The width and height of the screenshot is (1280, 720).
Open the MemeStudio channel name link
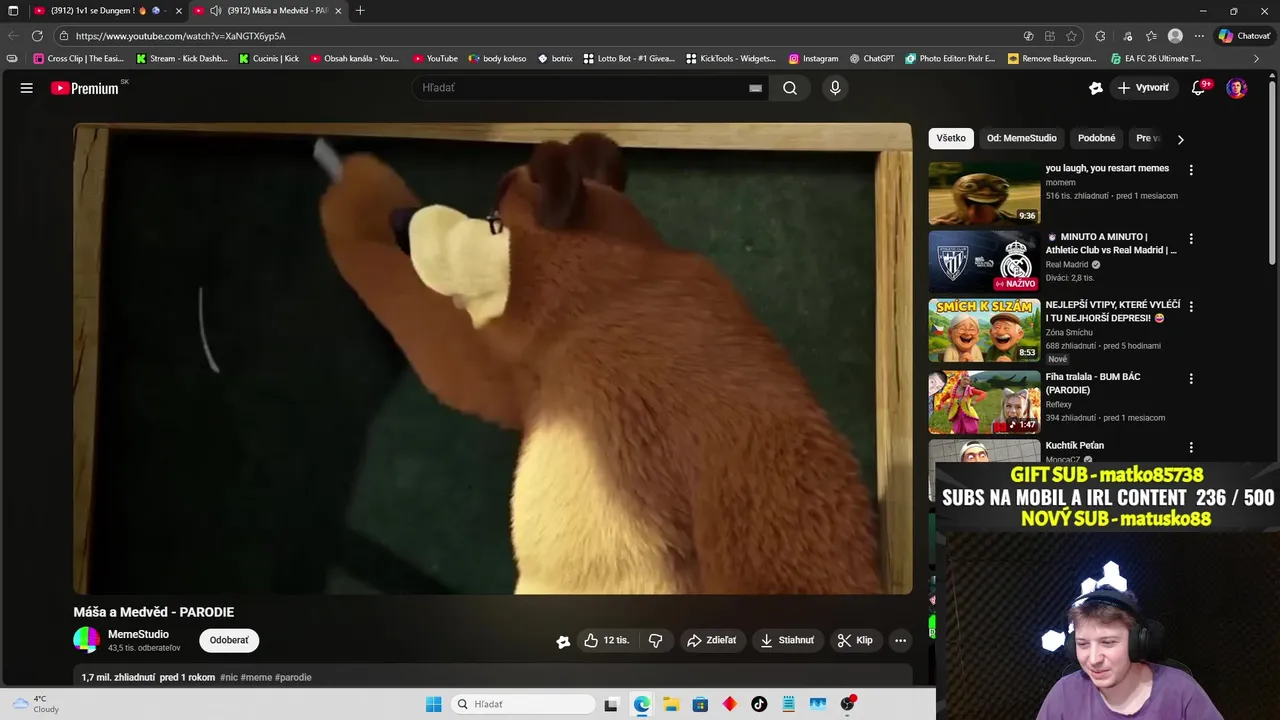pyautogui.click(x=138, y=634)
